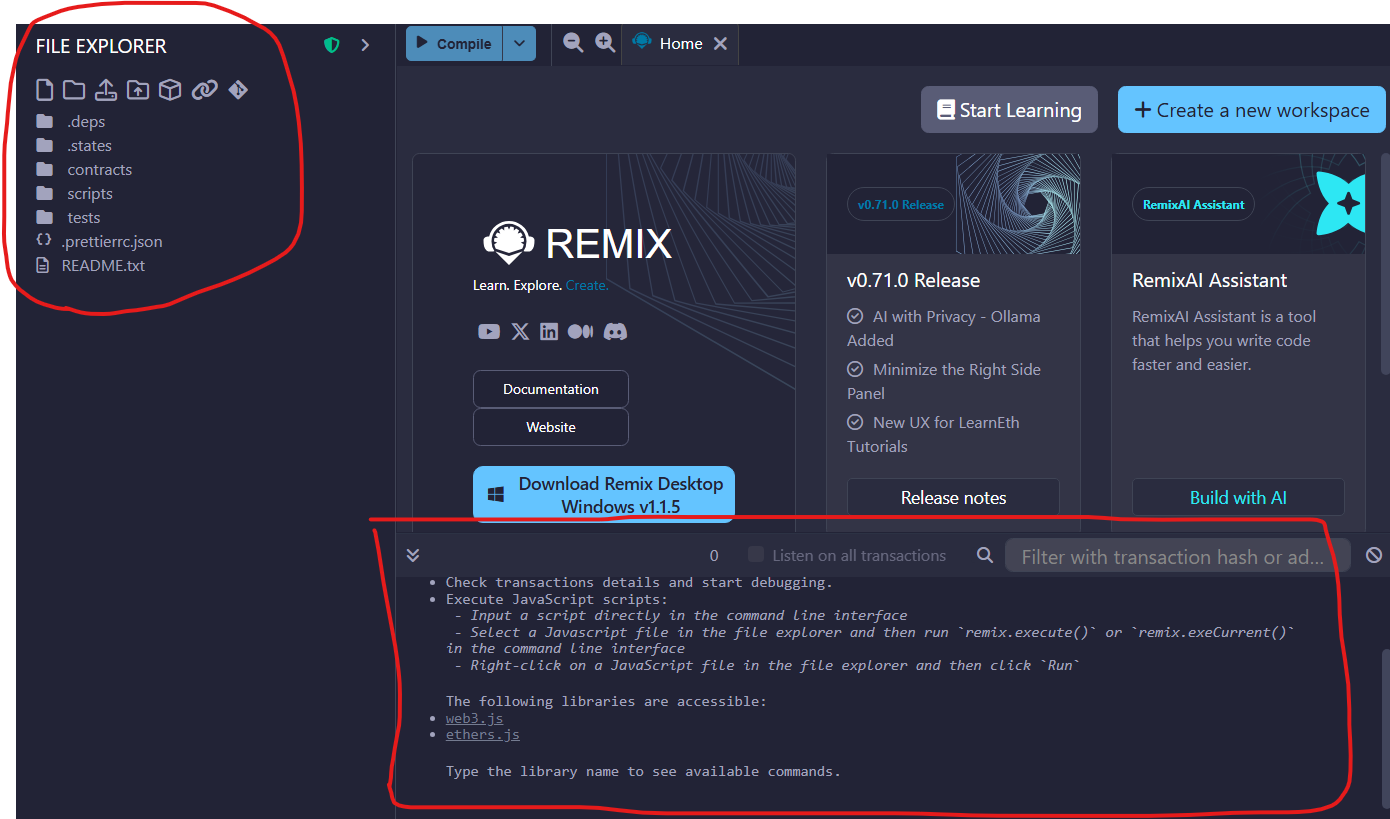Click the spiral thumbnail on the release card

coord(1018,204)
